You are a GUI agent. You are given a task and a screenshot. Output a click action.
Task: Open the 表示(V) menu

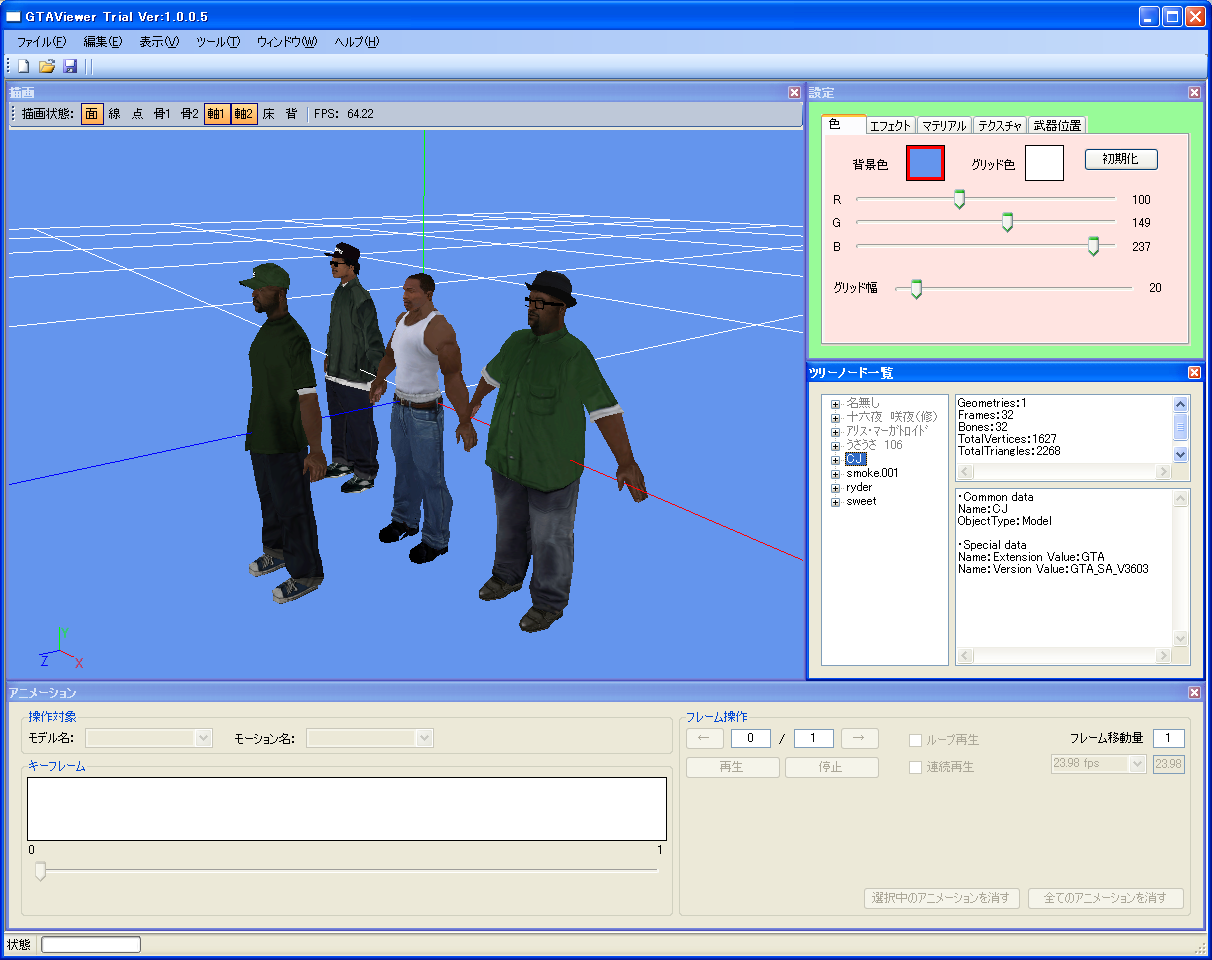tap(158, 42)
